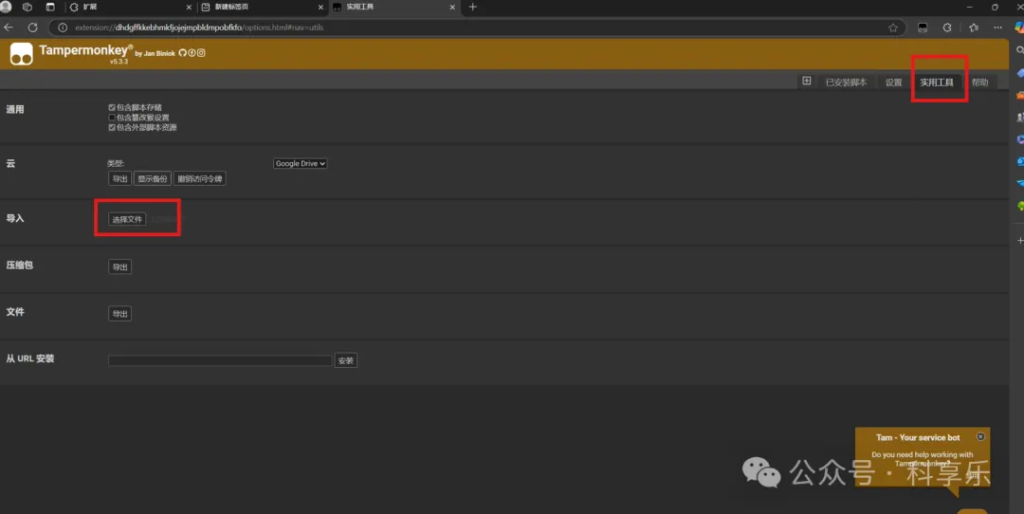This screenshot has width=1024, height=514.
Task: Click sidebar add plus icon
Action: [x=1020, y=240]
